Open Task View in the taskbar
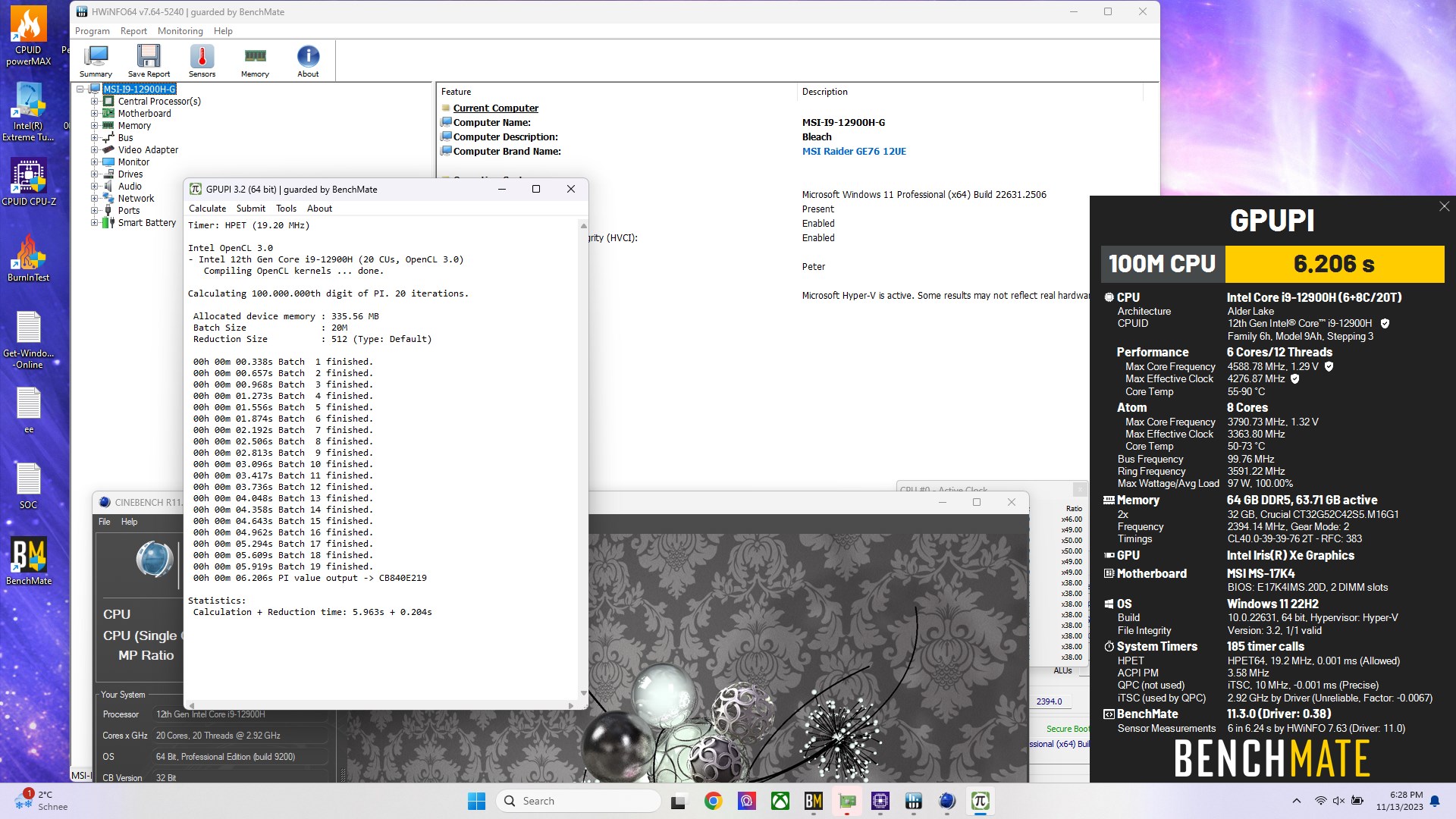Image resolution: width=1456 pixels, height=819 pixels. 679,801
